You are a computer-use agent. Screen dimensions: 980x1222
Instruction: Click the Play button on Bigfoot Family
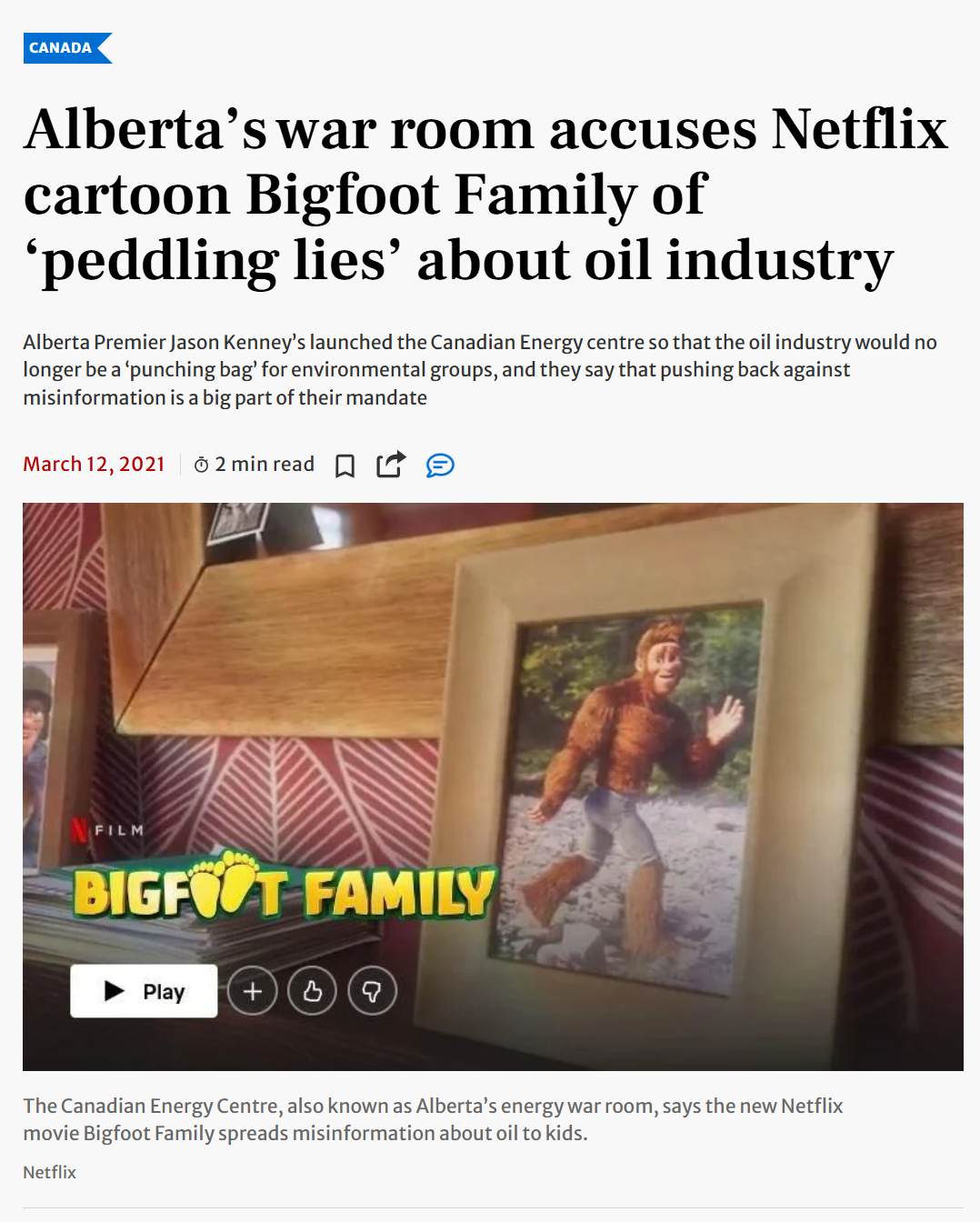(144, 991)
